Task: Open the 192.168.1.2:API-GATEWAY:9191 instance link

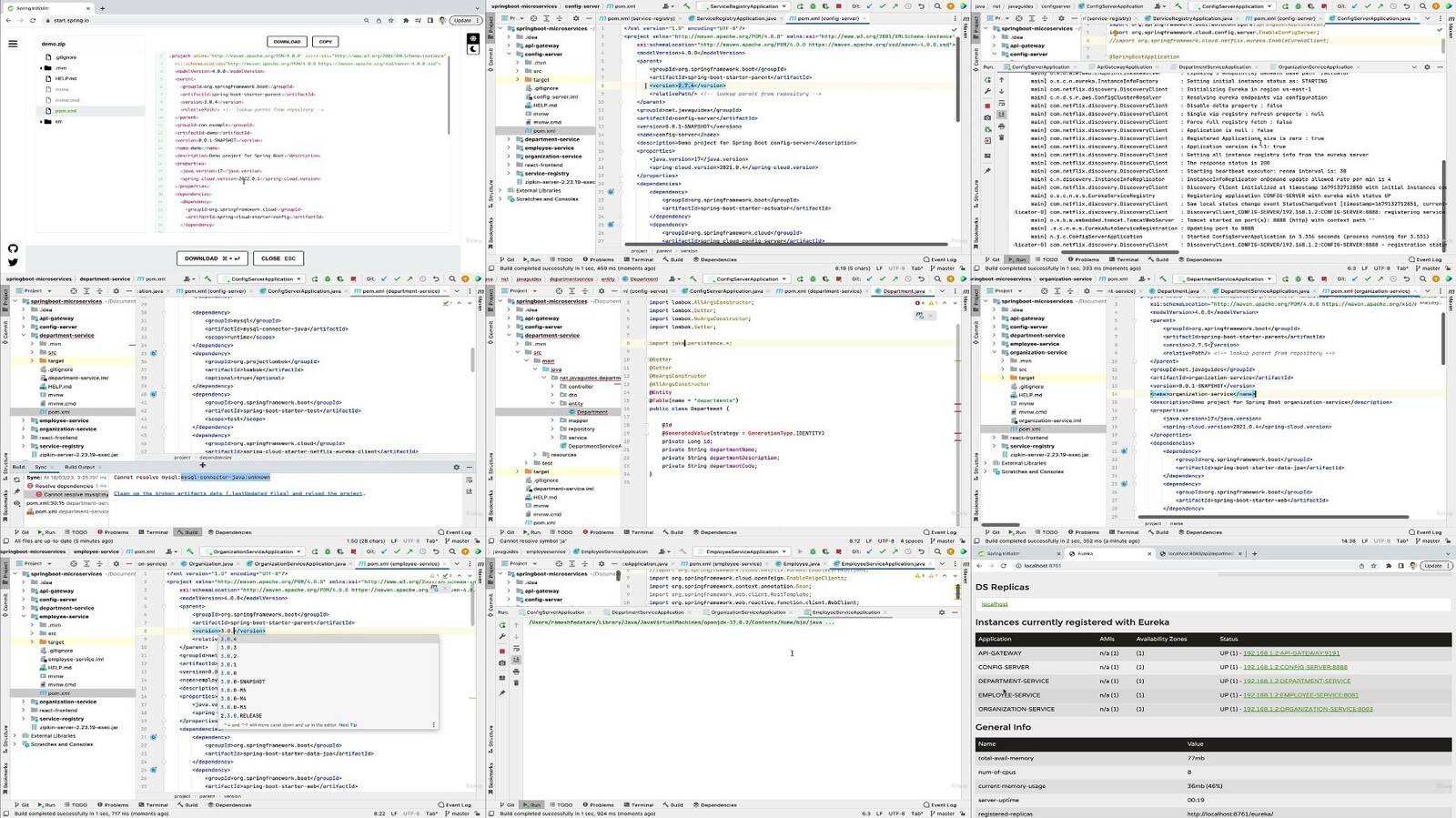Action: pyautogui.click(x=1291, y=653)
